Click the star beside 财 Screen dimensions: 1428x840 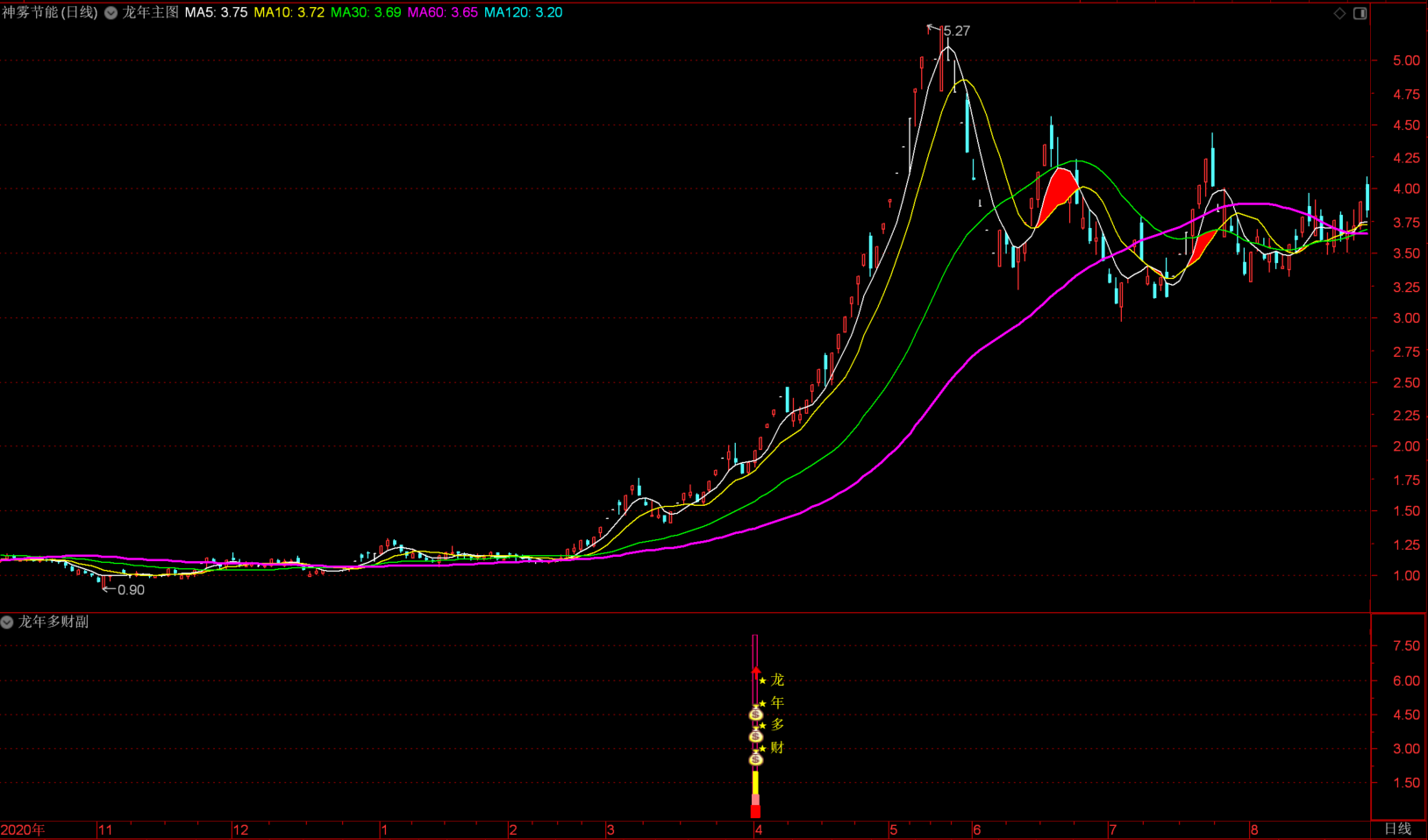pos(763,749)
